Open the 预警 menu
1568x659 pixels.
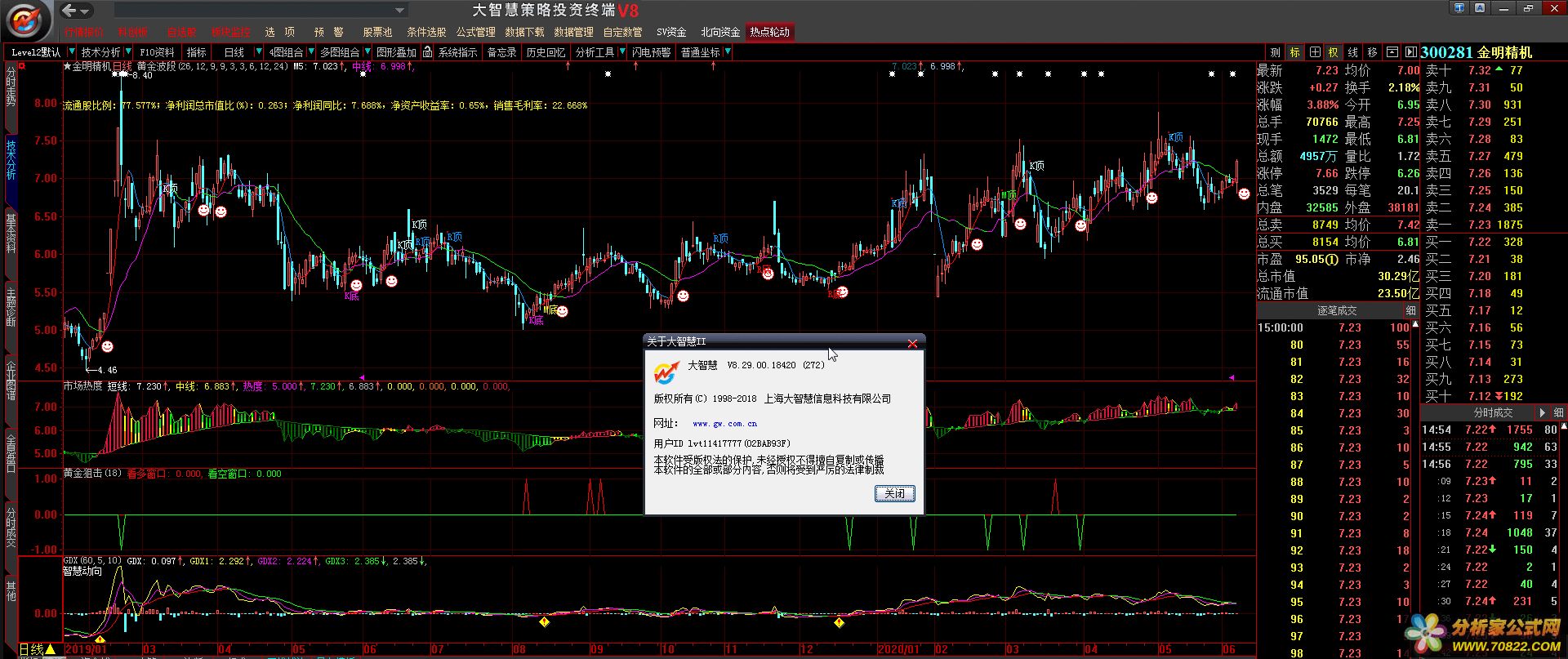coord(329,32)
